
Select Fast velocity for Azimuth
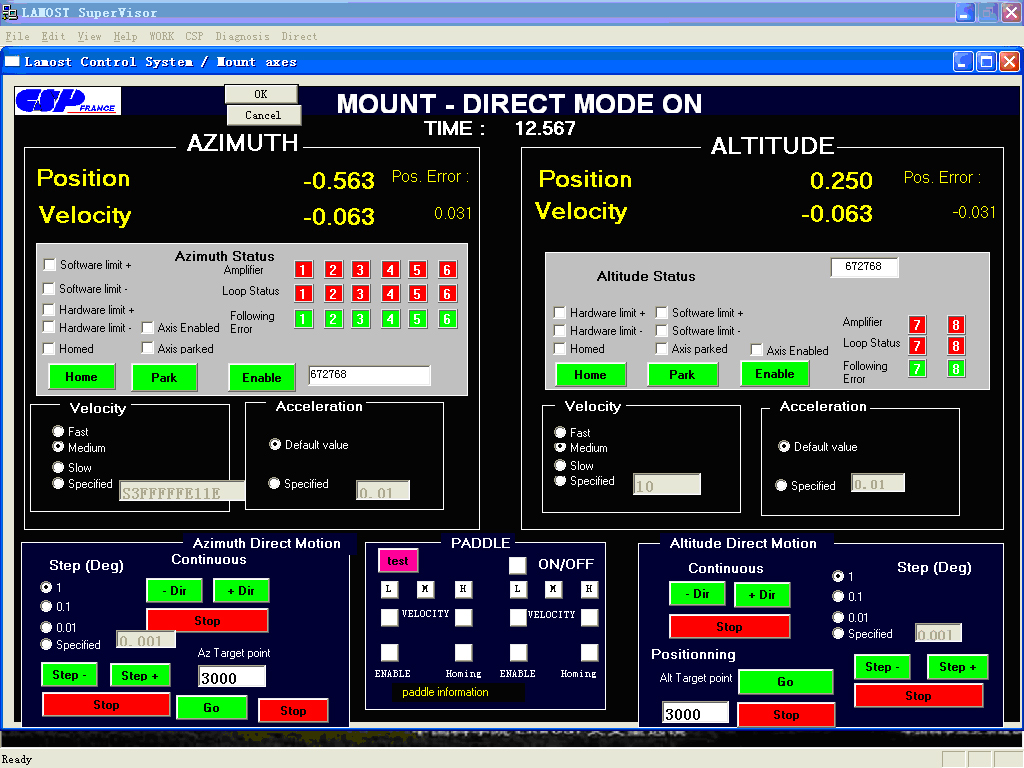tap(58, 431)
